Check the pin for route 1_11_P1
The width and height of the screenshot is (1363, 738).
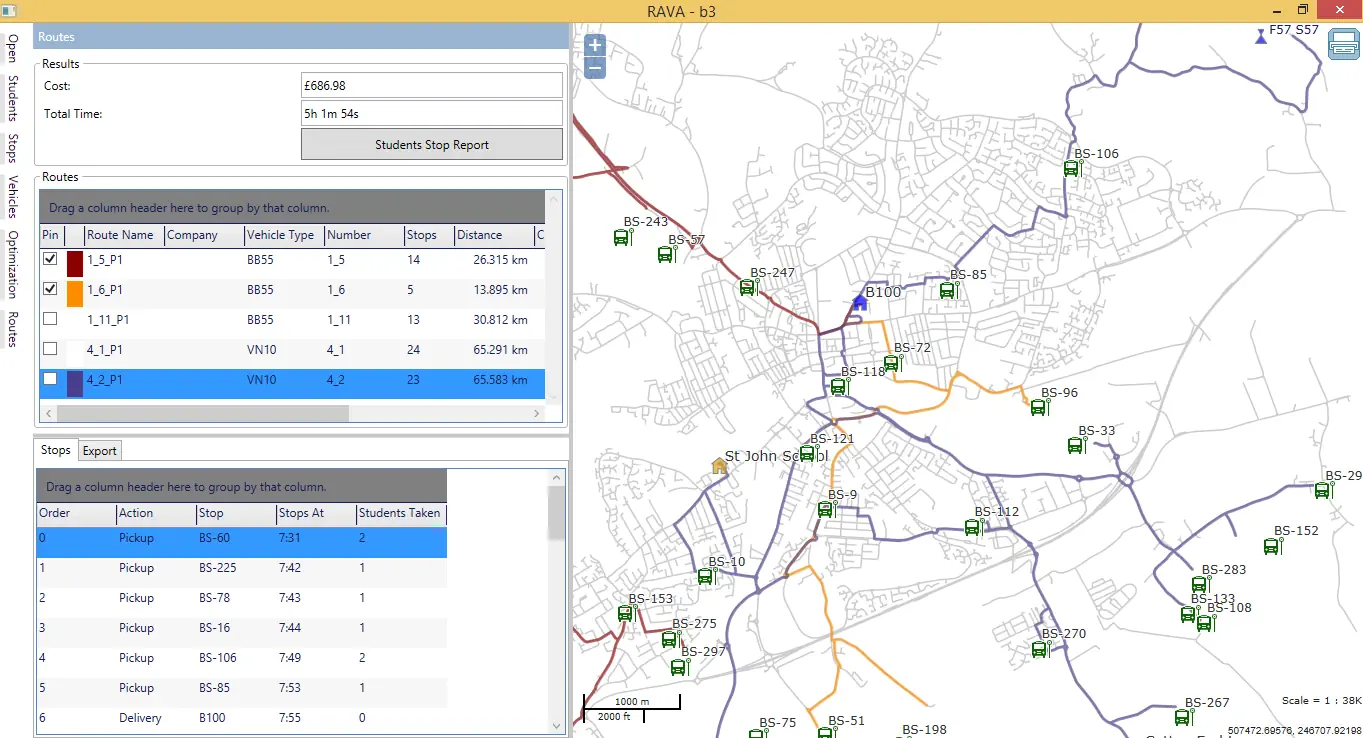(50, 319)
